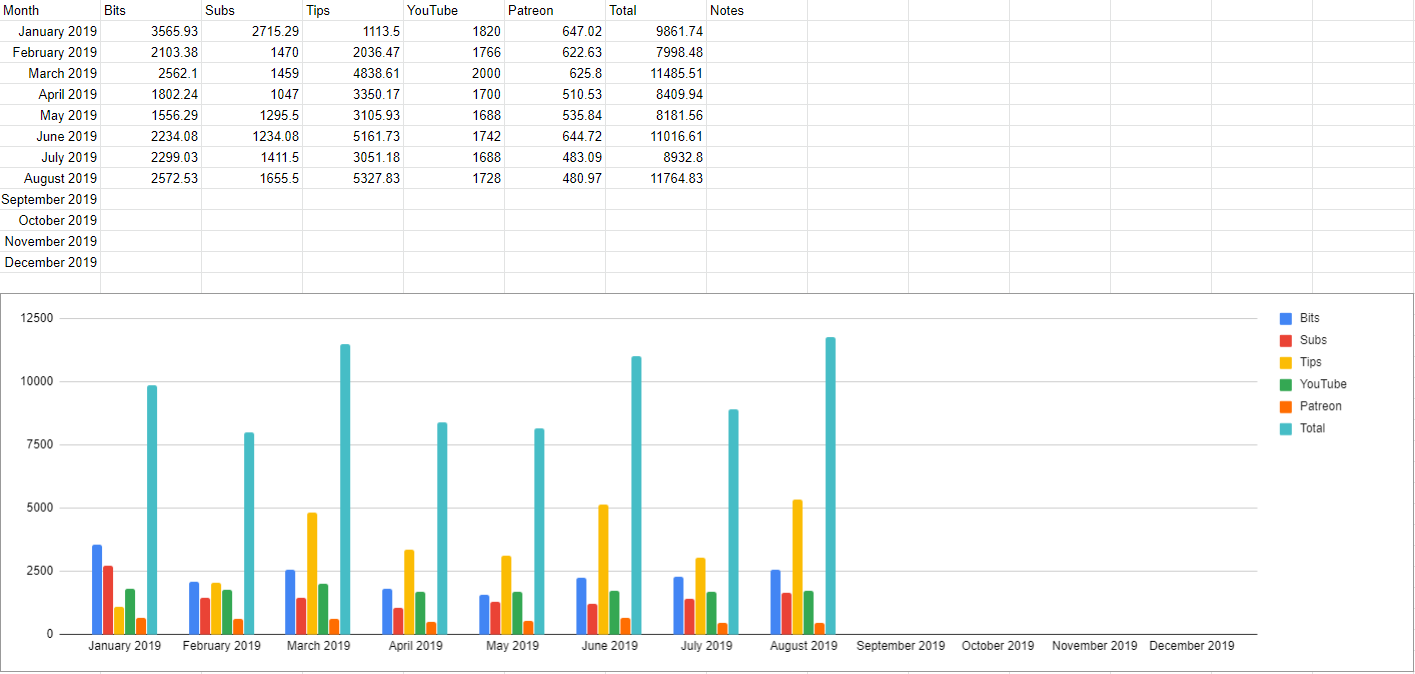Image resolution: width=1415 pixels, height=674 pixels.
Task: Select the Month header cell
Action: pyautogui.click(x=50, y=10)
